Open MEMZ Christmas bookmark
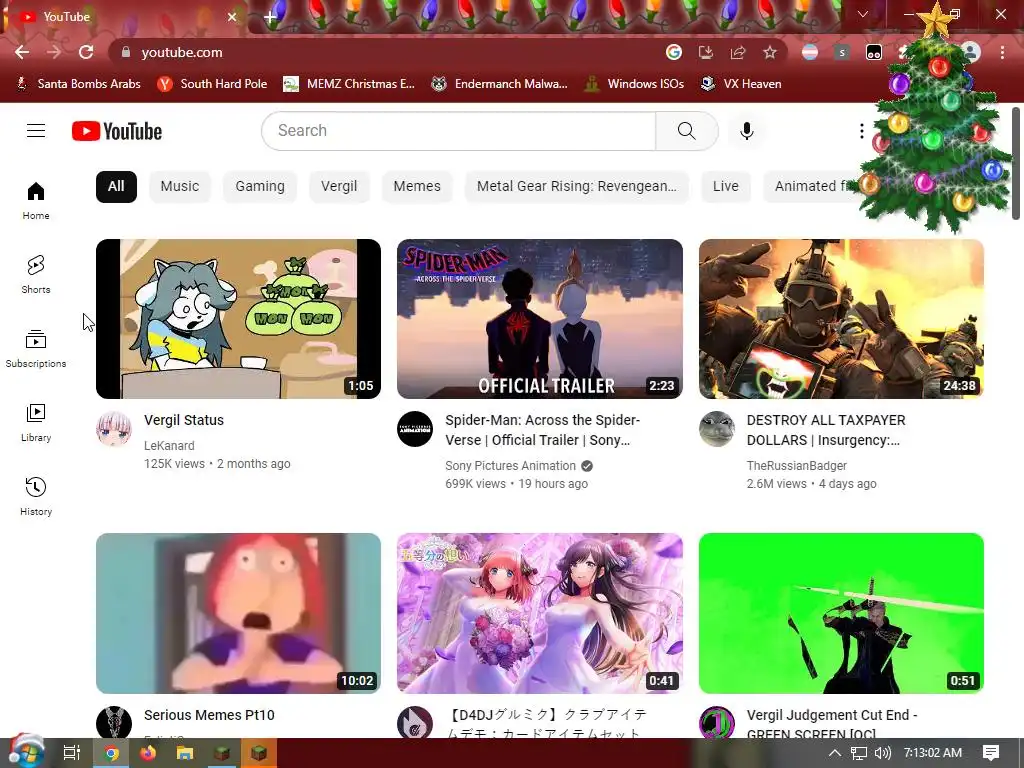This screenshot has height=768, width=1024. (349, 84)
